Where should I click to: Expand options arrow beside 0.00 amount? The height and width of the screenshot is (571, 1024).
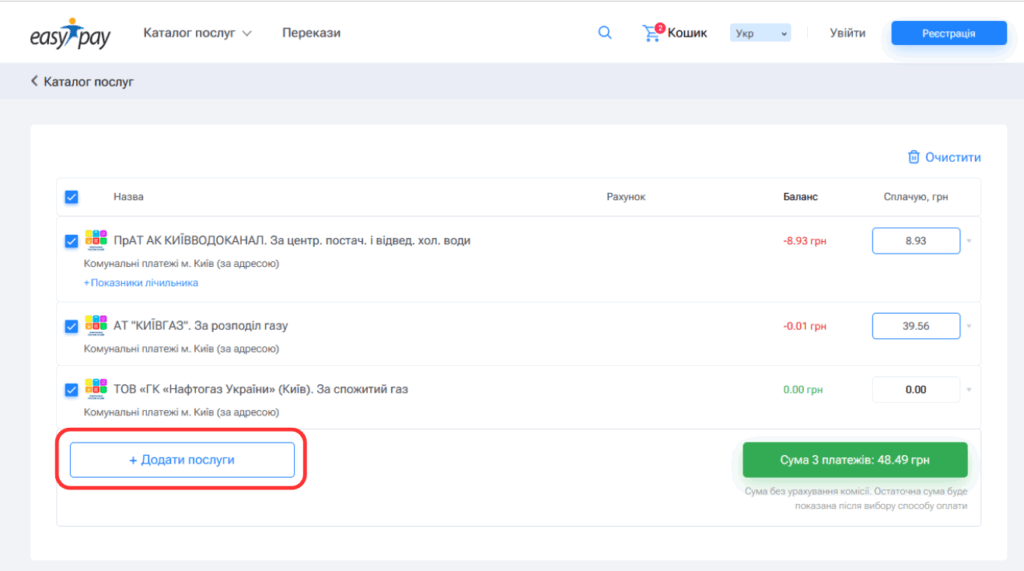pyautogui.click(x=969, y=389)
